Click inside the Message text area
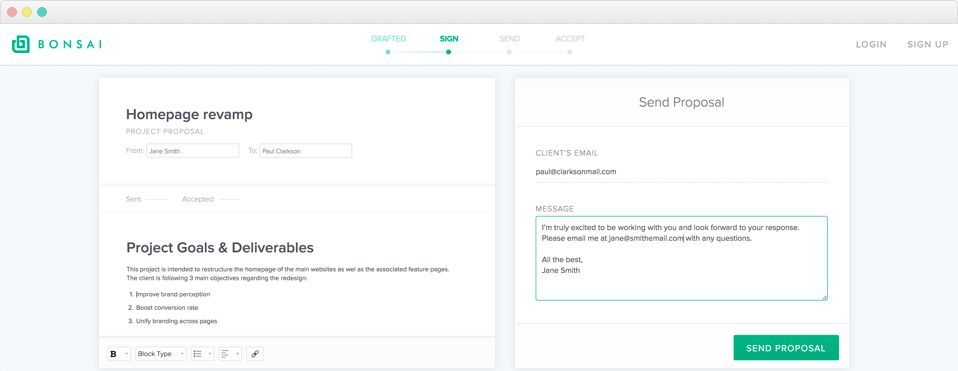The width and height of the screenshot is (958, 371). coord(681,258)
